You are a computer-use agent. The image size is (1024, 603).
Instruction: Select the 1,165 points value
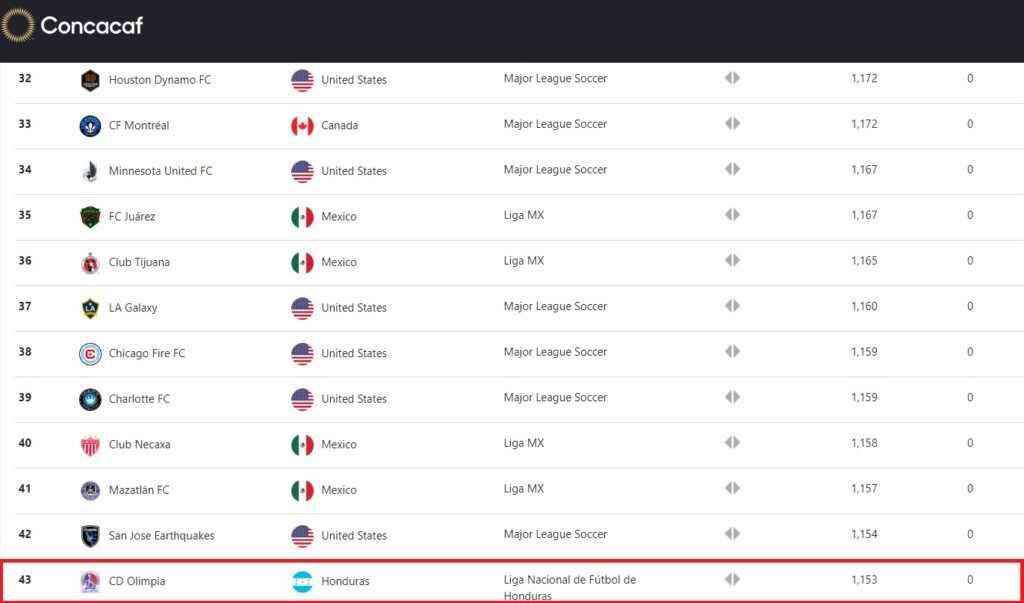pos(864,261)
